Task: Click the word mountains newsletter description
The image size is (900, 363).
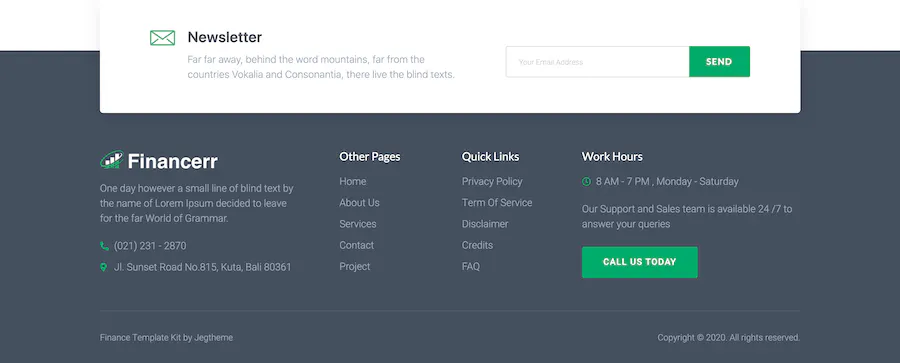Action: point(321,67)
